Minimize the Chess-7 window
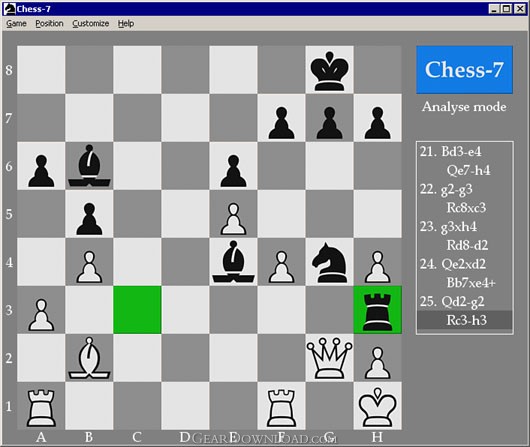The image size is (530, 447). [x=494, y=9]
